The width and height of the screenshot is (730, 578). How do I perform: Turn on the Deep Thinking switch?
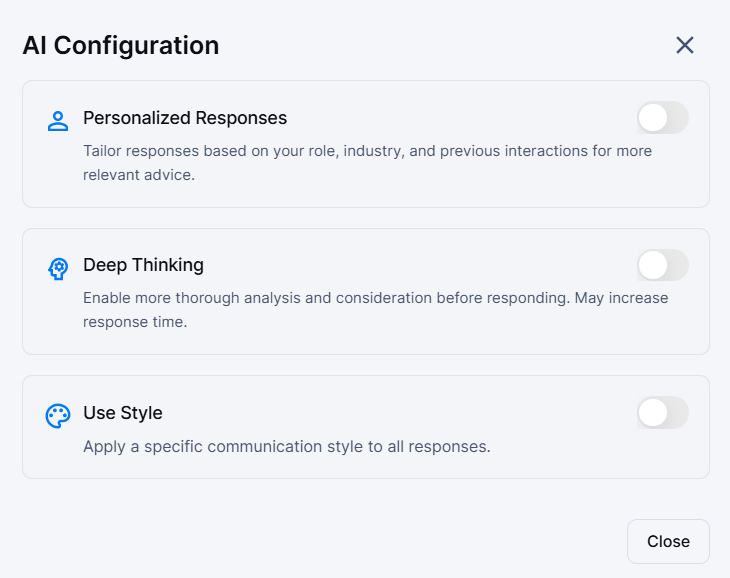(662, 265)
